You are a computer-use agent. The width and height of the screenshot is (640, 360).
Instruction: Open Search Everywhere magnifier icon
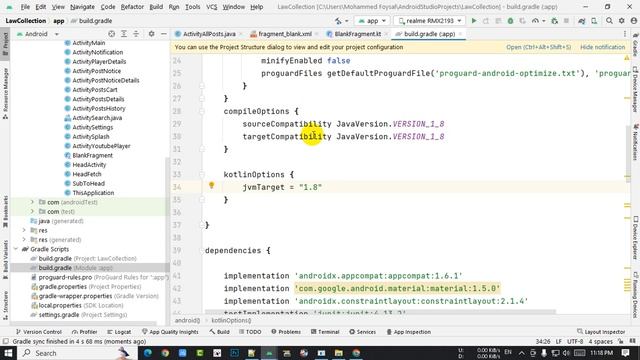[609, 21]
